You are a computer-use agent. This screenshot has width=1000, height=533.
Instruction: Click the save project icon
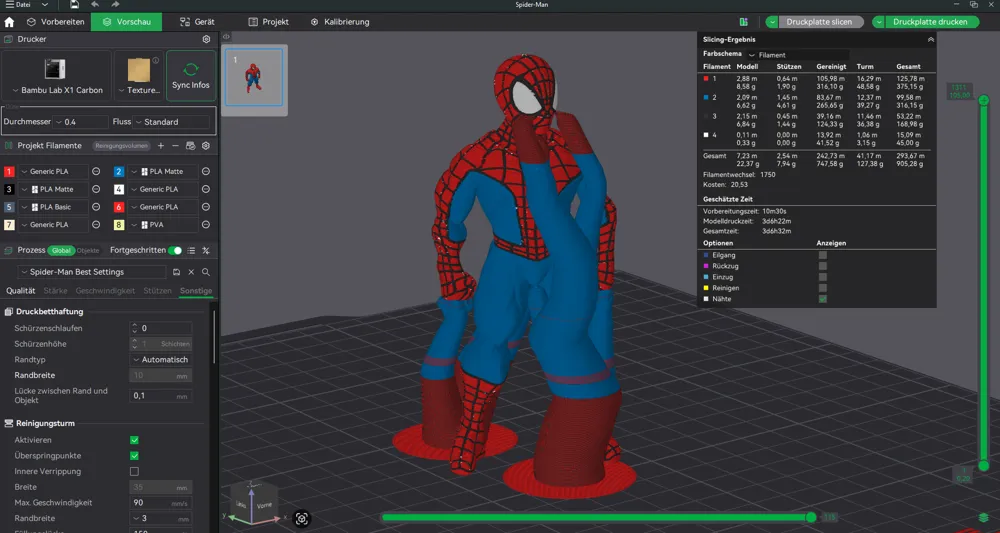coord(75,4)
